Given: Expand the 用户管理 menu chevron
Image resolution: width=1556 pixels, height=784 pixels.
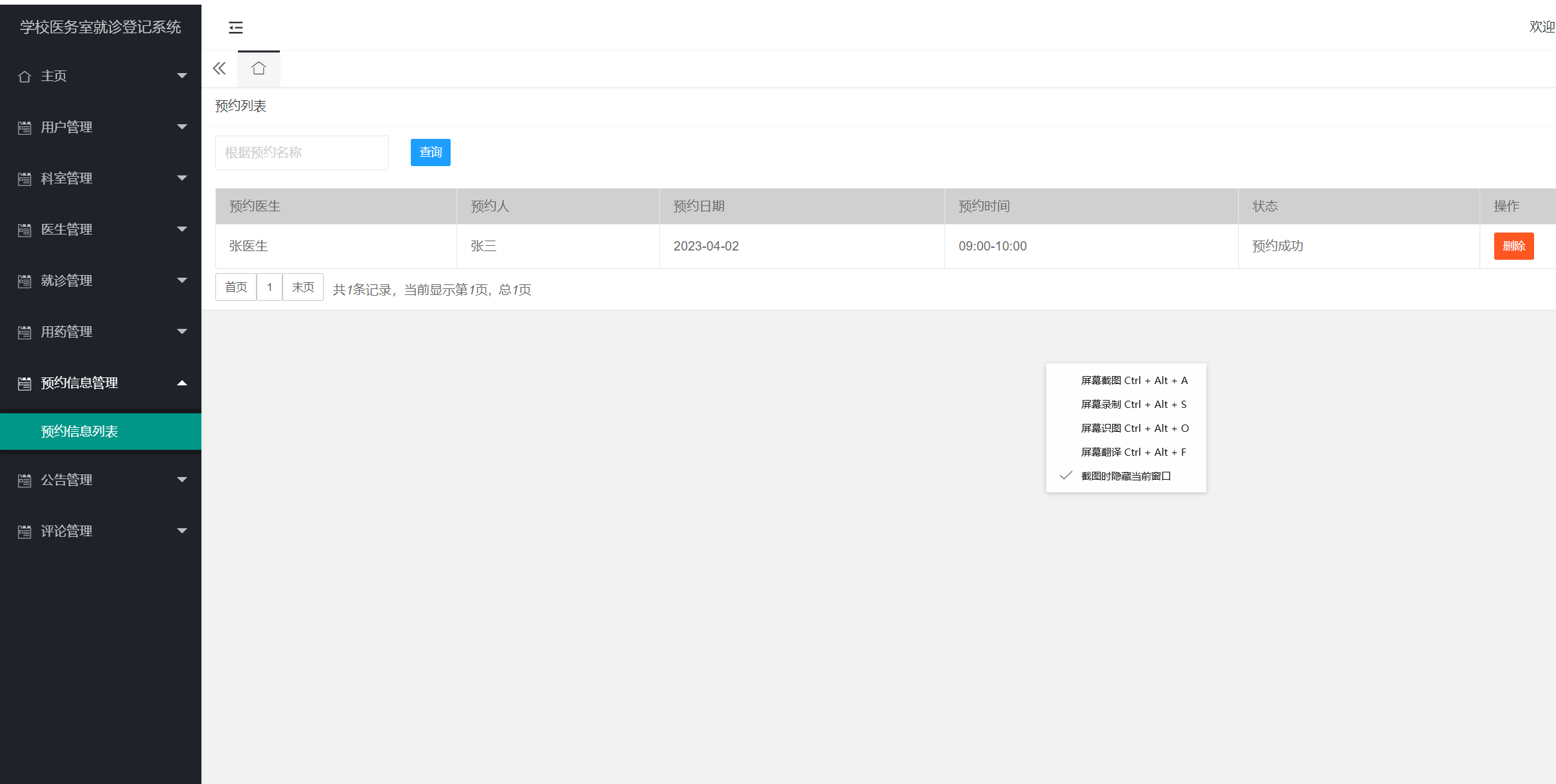Looking at the screenshot, I should [182, 127].
